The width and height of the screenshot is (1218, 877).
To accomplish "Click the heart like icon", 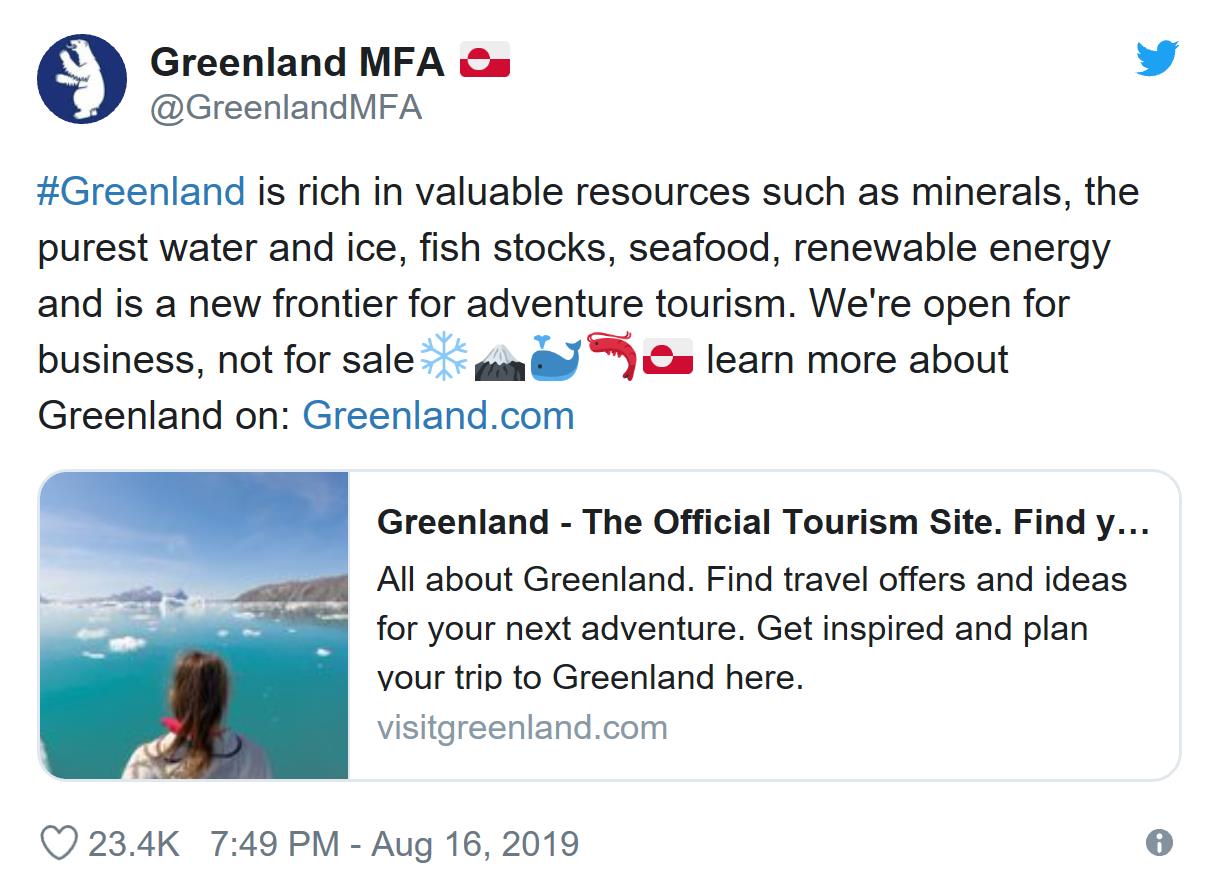I will [x=59, y=843].
